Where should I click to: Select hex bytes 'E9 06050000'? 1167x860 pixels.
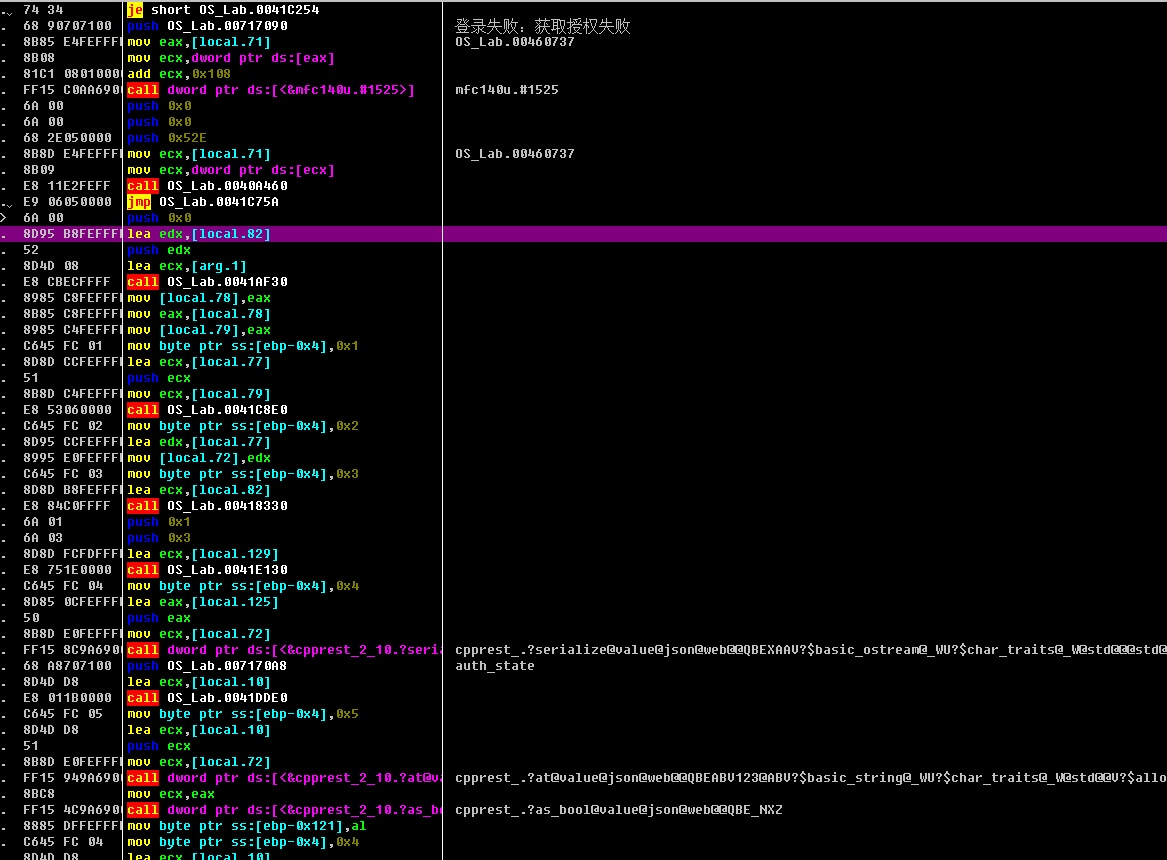pos(67,202)
